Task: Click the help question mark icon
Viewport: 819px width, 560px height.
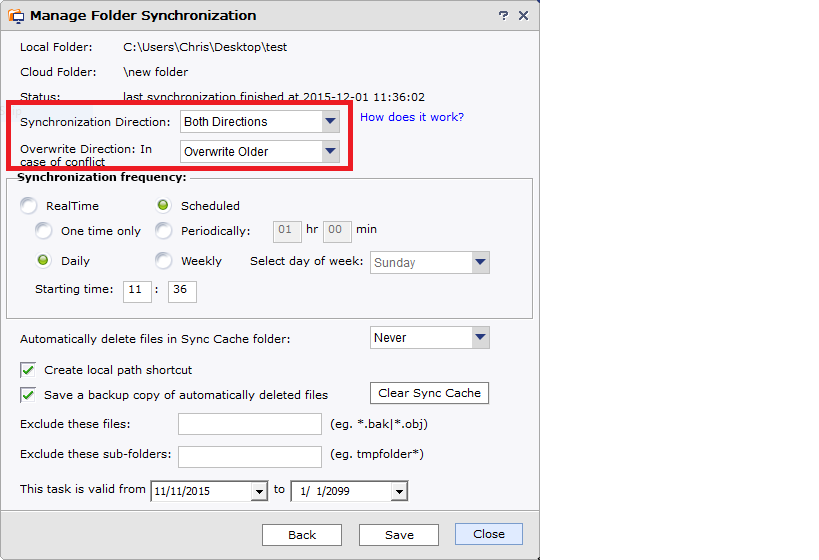Action: point(503,16)
